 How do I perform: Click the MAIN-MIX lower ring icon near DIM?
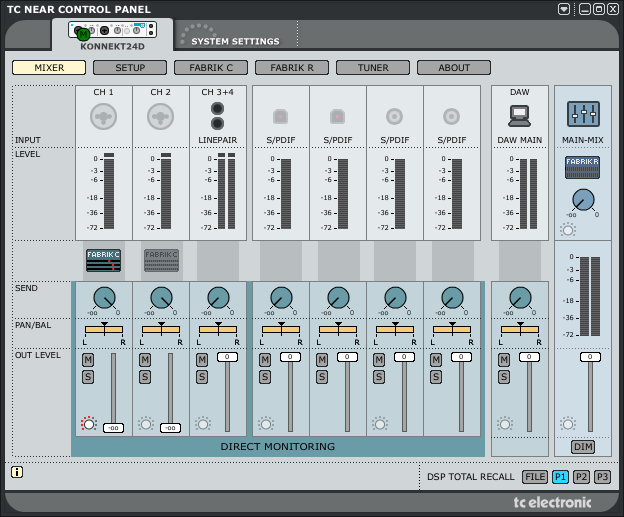(568, 424)
